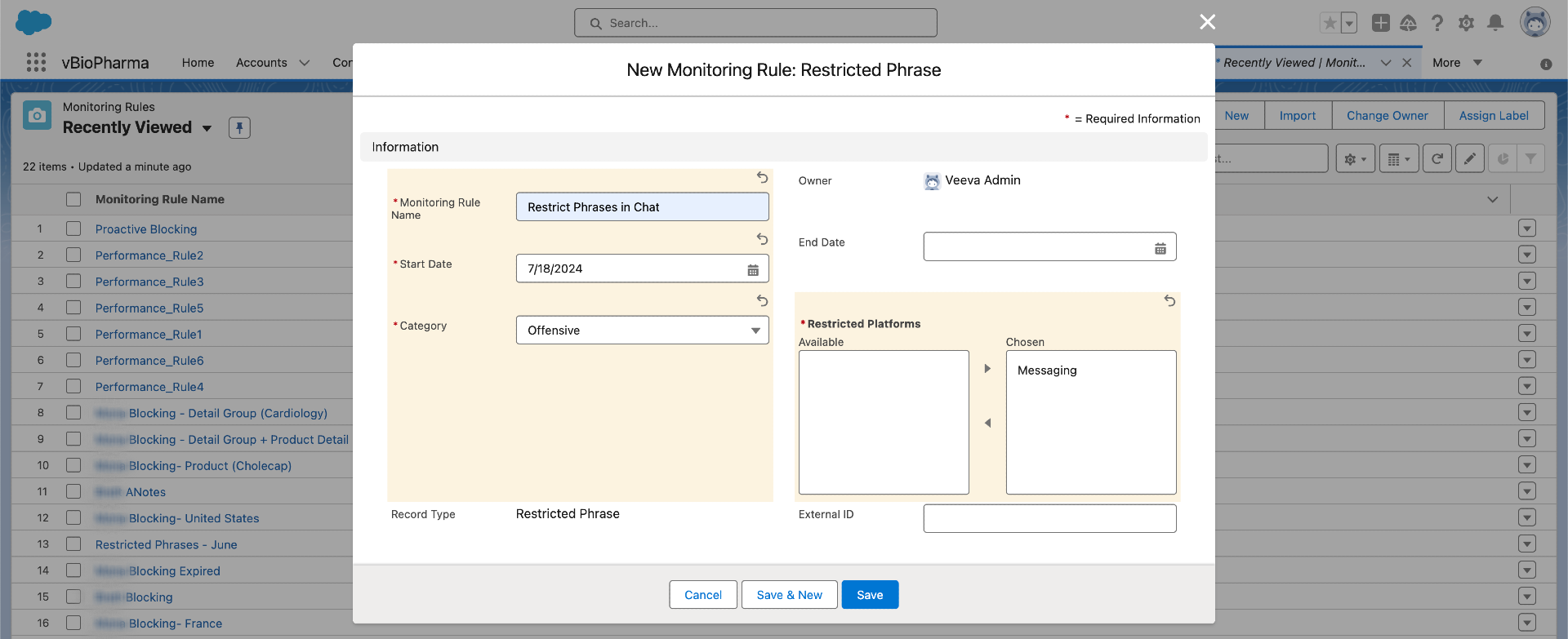
Task: Open the Accounts tab dropdown chevron
Action: (x=305, y=63)
